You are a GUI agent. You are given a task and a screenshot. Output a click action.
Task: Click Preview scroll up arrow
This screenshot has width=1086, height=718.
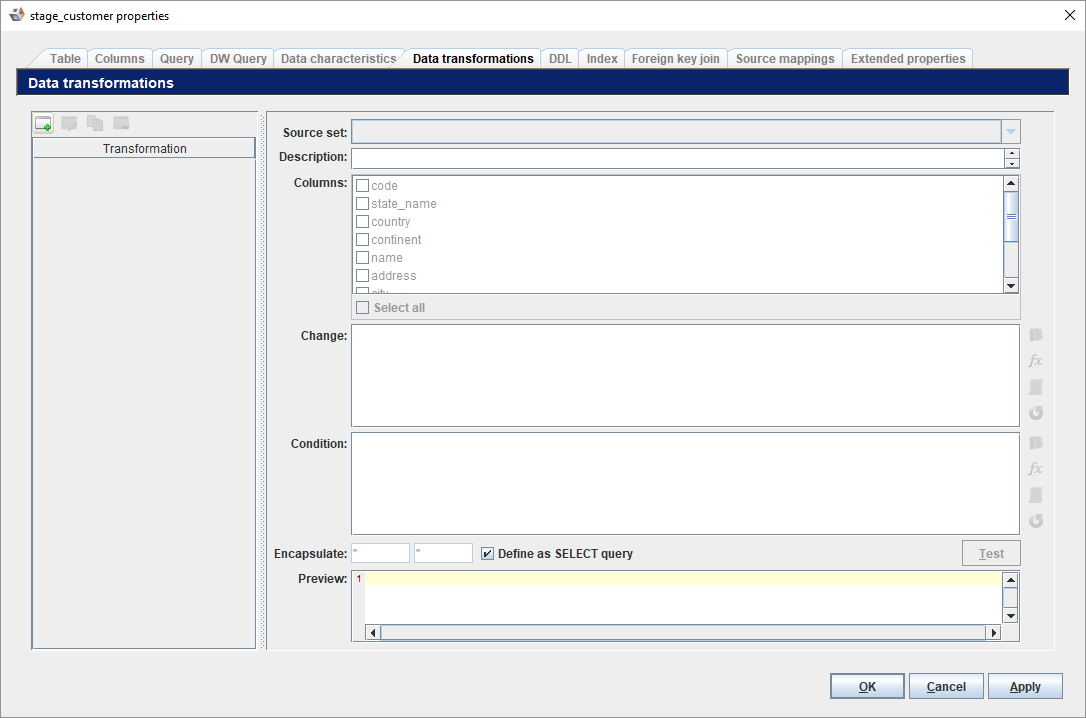click(1011, 580)
